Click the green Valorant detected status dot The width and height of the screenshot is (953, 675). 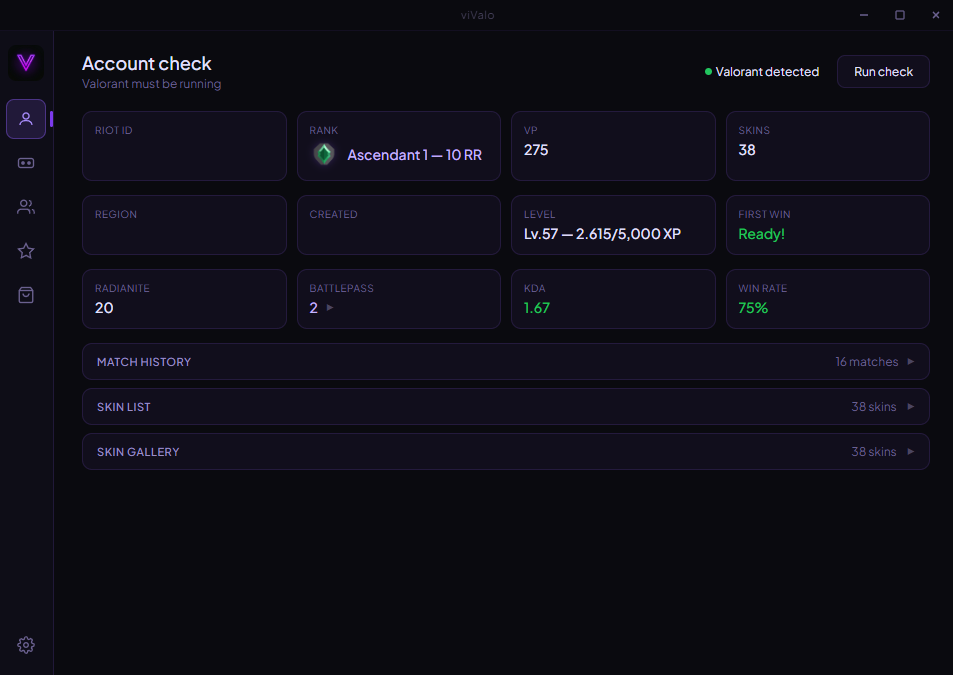(x=708, y=72)
